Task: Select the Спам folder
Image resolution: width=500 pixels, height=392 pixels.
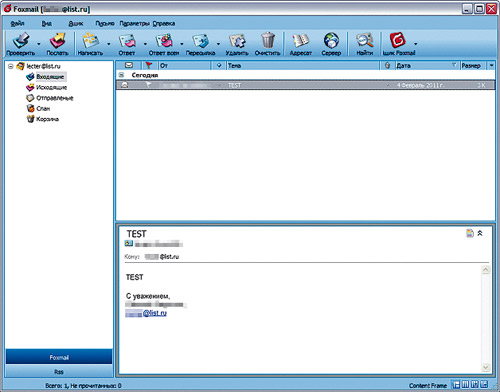Action: [43, 108]
